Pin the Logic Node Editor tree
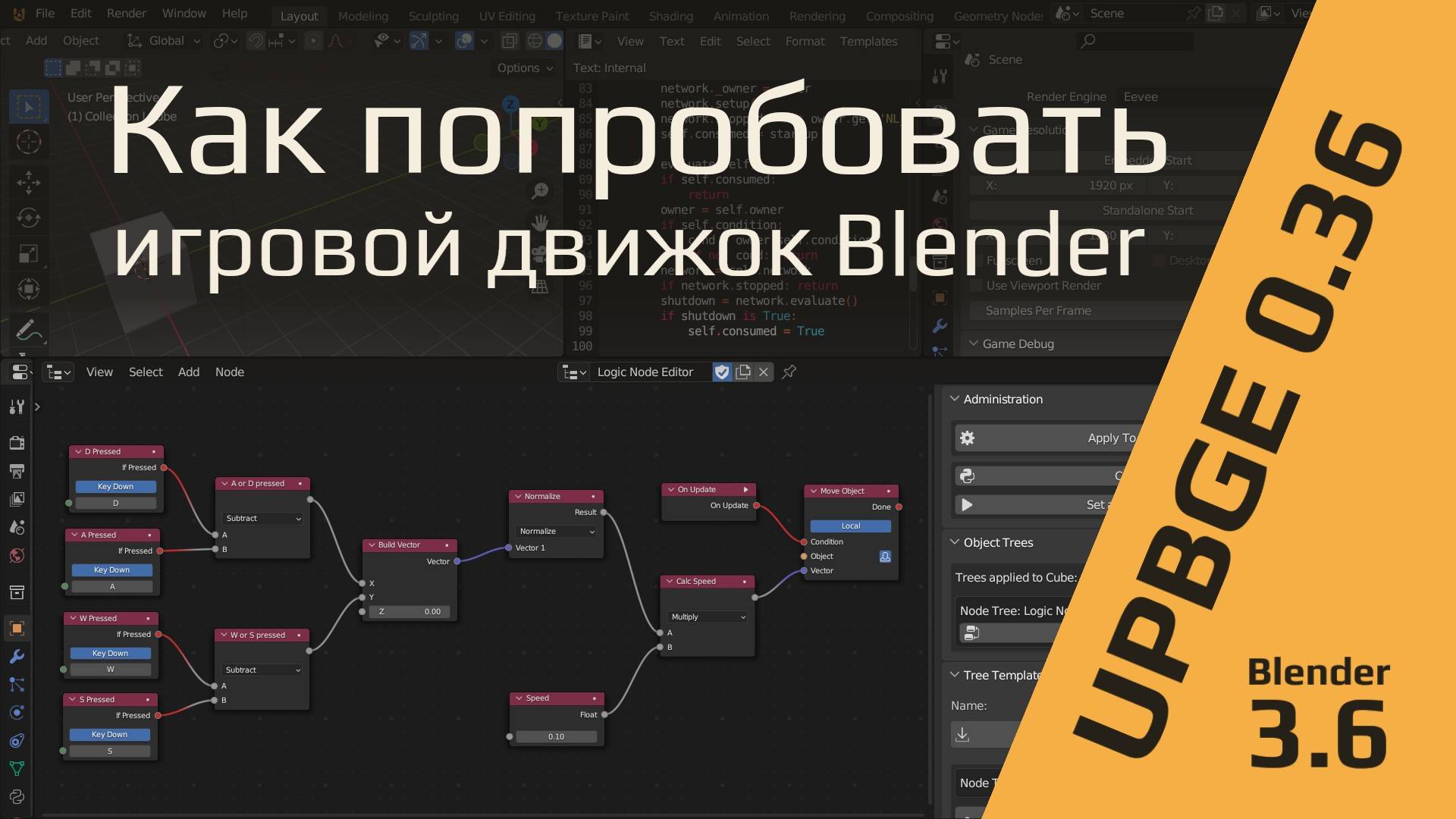The width and height of the screenshot is (1456, 819). 789,372
